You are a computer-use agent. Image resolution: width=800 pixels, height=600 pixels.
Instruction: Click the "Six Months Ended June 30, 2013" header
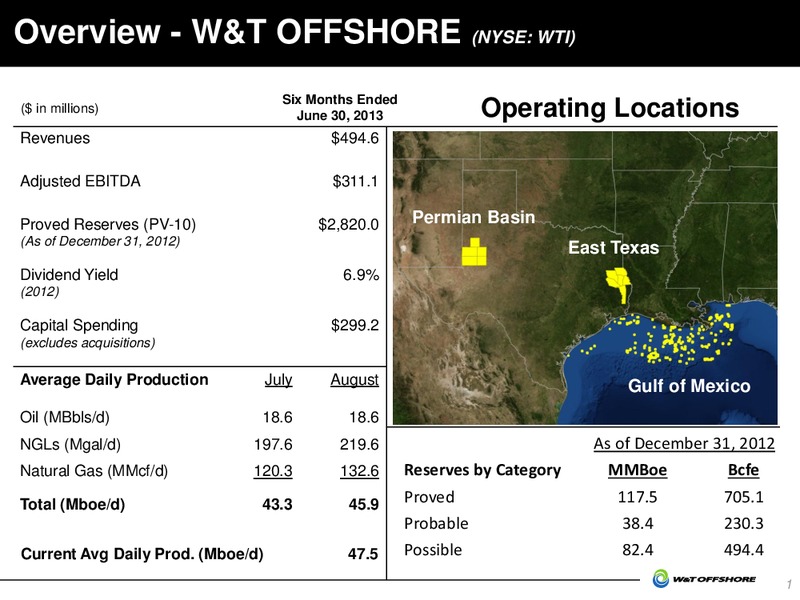pyautogui.click(x=340, y=107)
